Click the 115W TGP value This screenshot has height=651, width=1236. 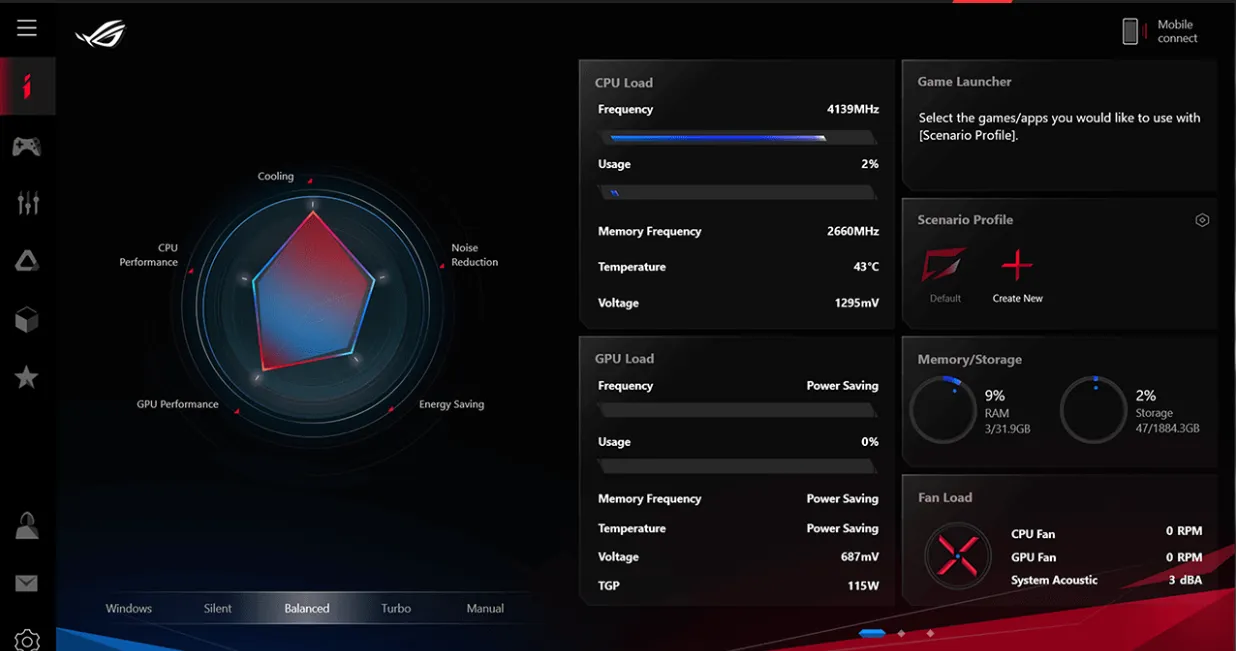pyautogui.click(x=864, y=586)
